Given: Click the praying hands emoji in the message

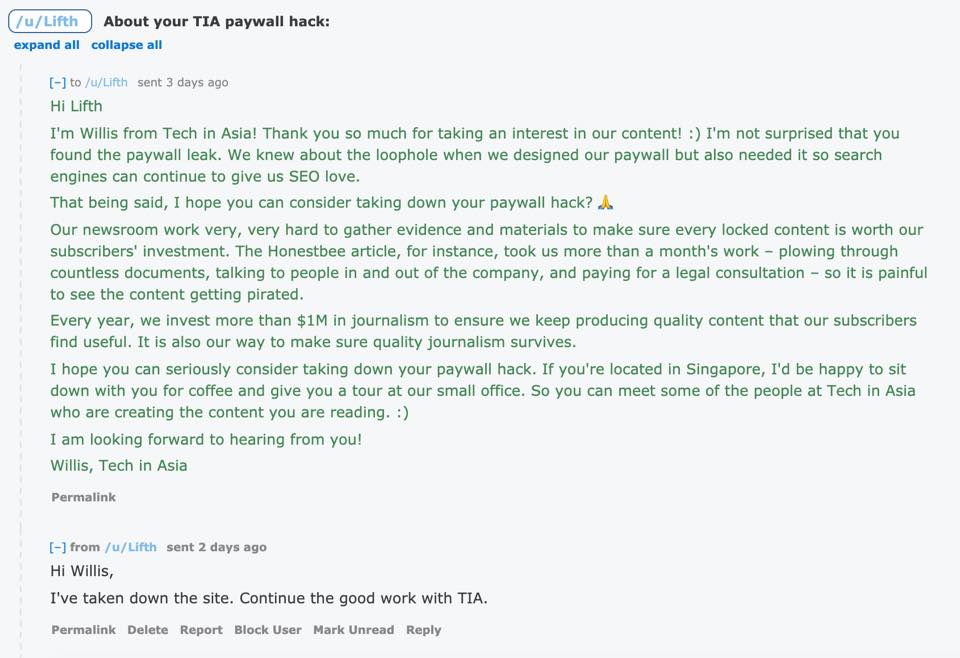Looking at the screenshot, I should coord(605,202).
